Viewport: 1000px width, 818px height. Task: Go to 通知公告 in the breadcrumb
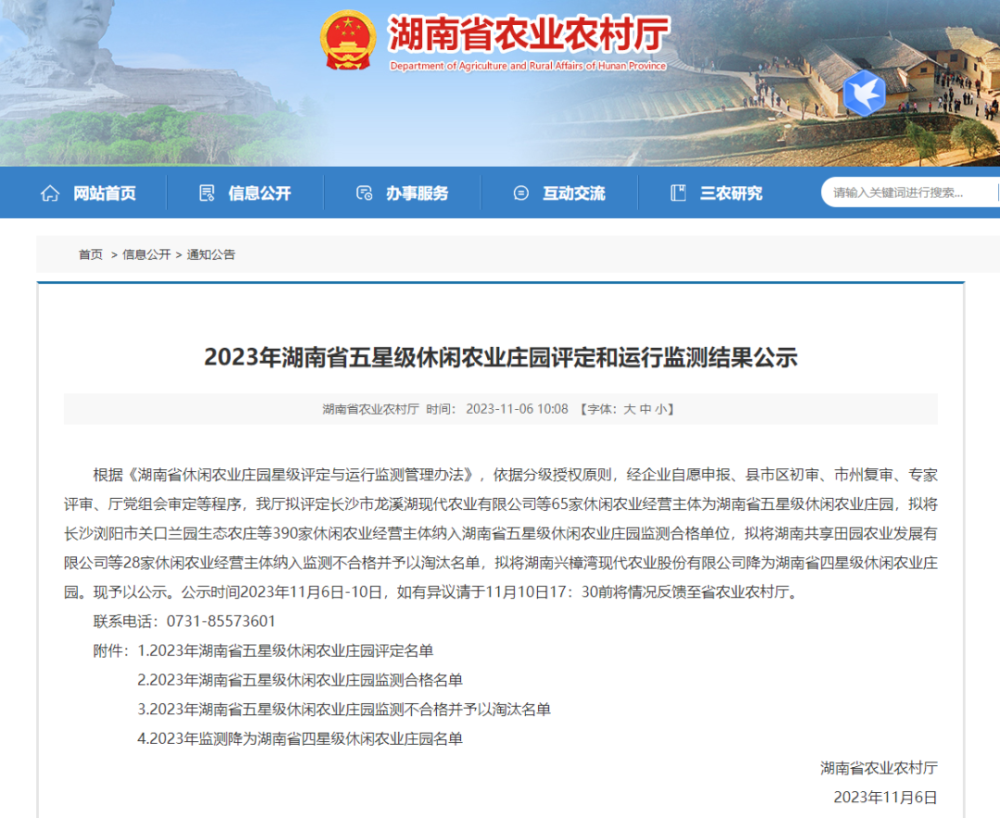(211, 255)
